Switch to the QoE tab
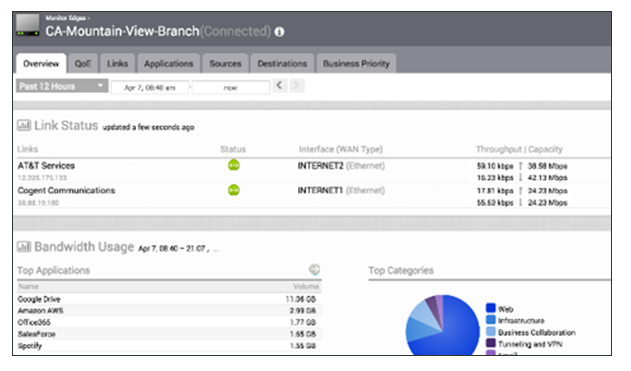631x371 pixels. pos(82,64)
